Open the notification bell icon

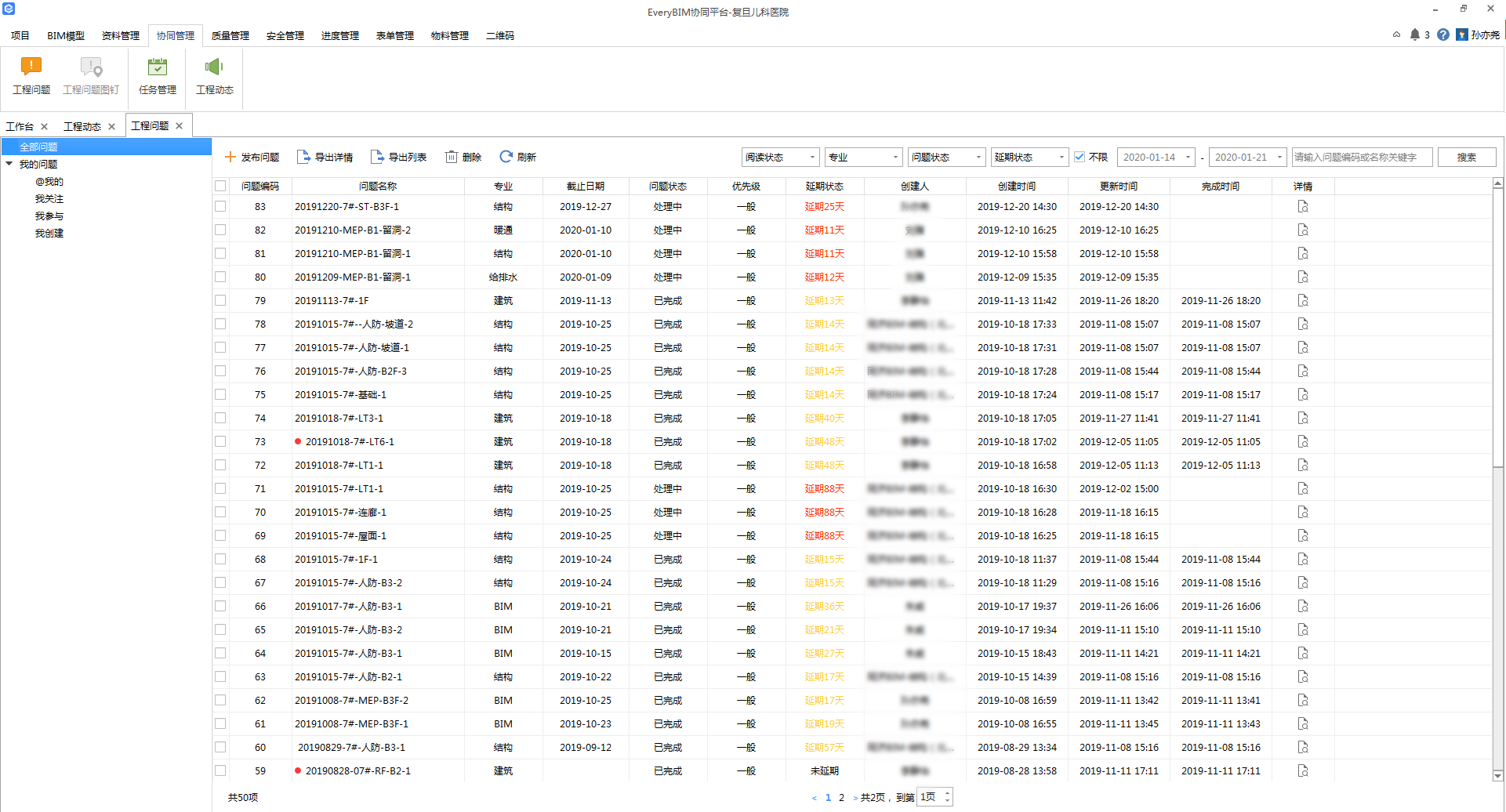[x=1414, y=34]
